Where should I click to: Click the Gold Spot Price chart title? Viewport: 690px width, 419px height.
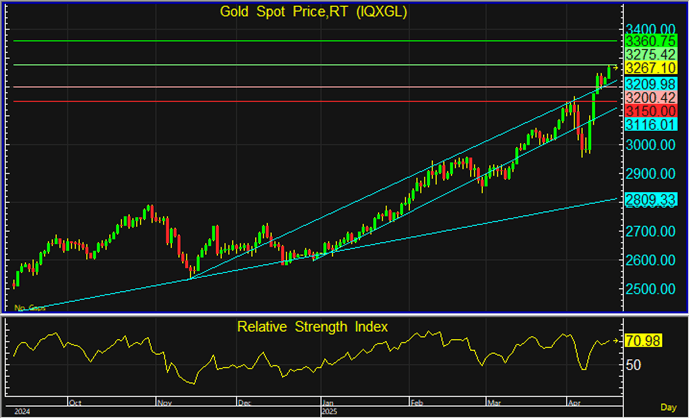[312, 12]
